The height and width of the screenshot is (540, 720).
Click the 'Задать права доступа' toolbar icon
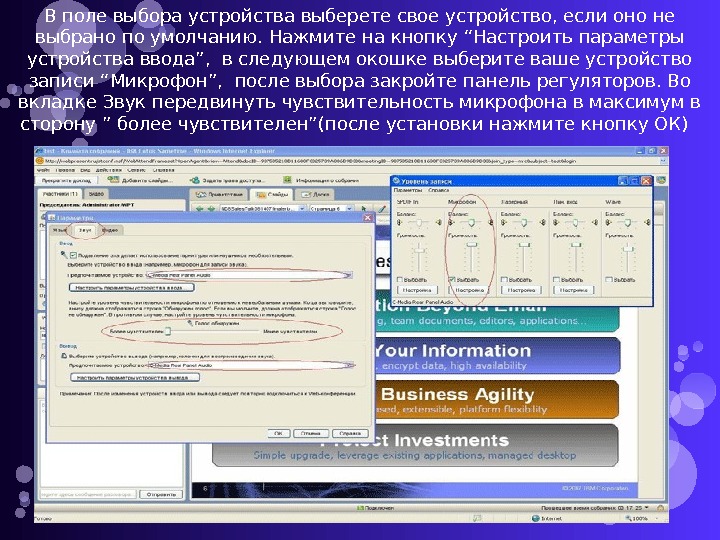coord(195,180)
